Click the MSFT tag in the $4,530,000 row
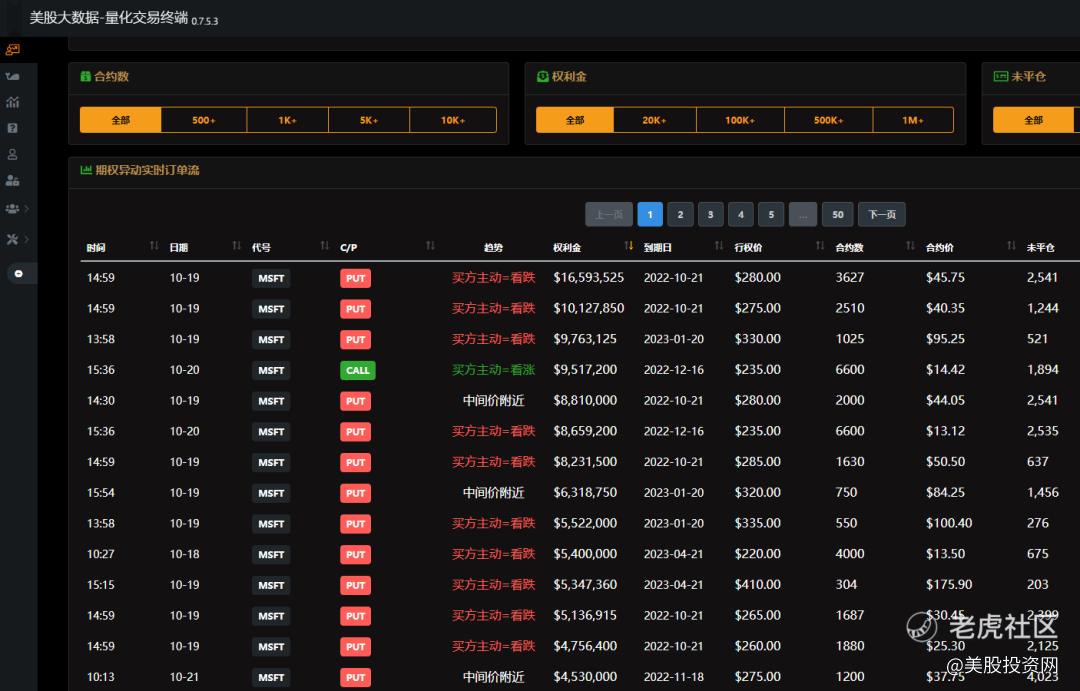The image size is (1080, 691). coord(271,677)
